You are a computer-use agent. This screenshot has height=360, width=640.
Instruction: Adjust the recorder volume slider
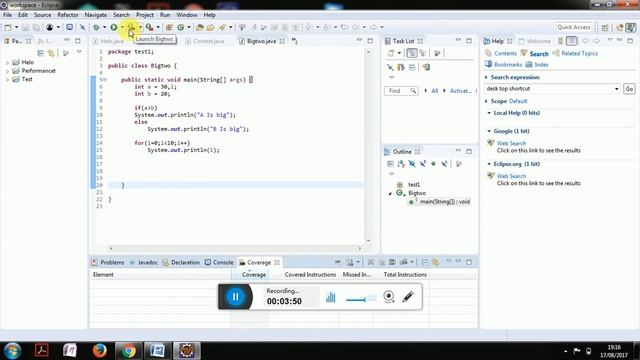pos(361,299)
